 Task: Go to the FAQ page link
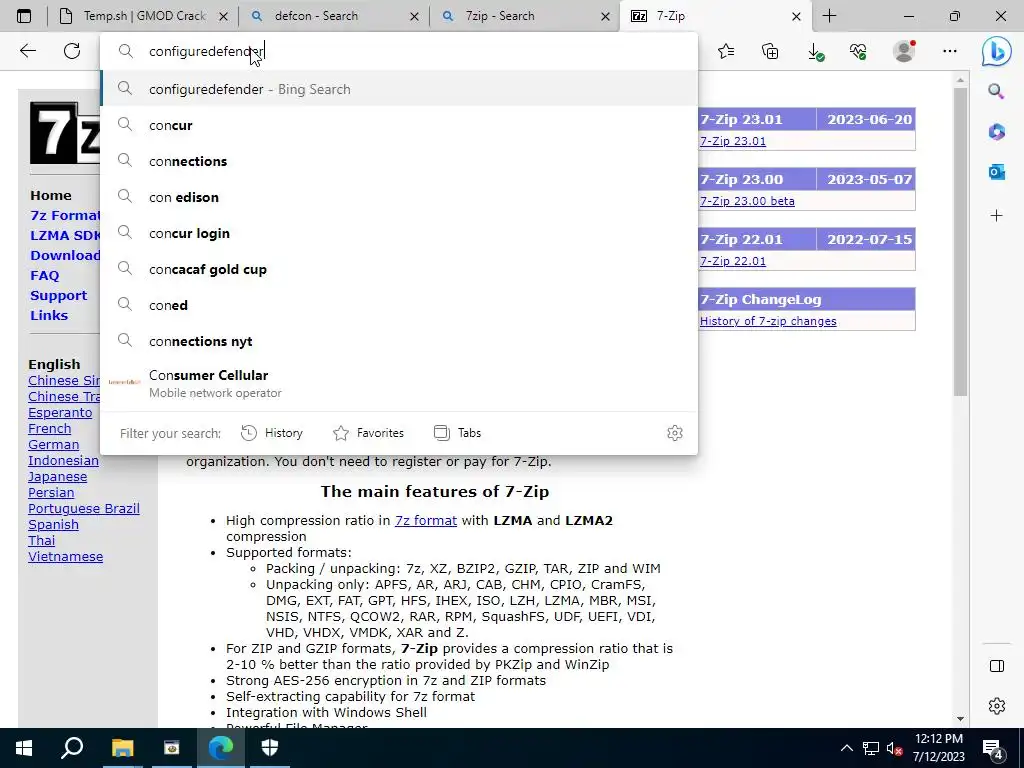(44, 276)
